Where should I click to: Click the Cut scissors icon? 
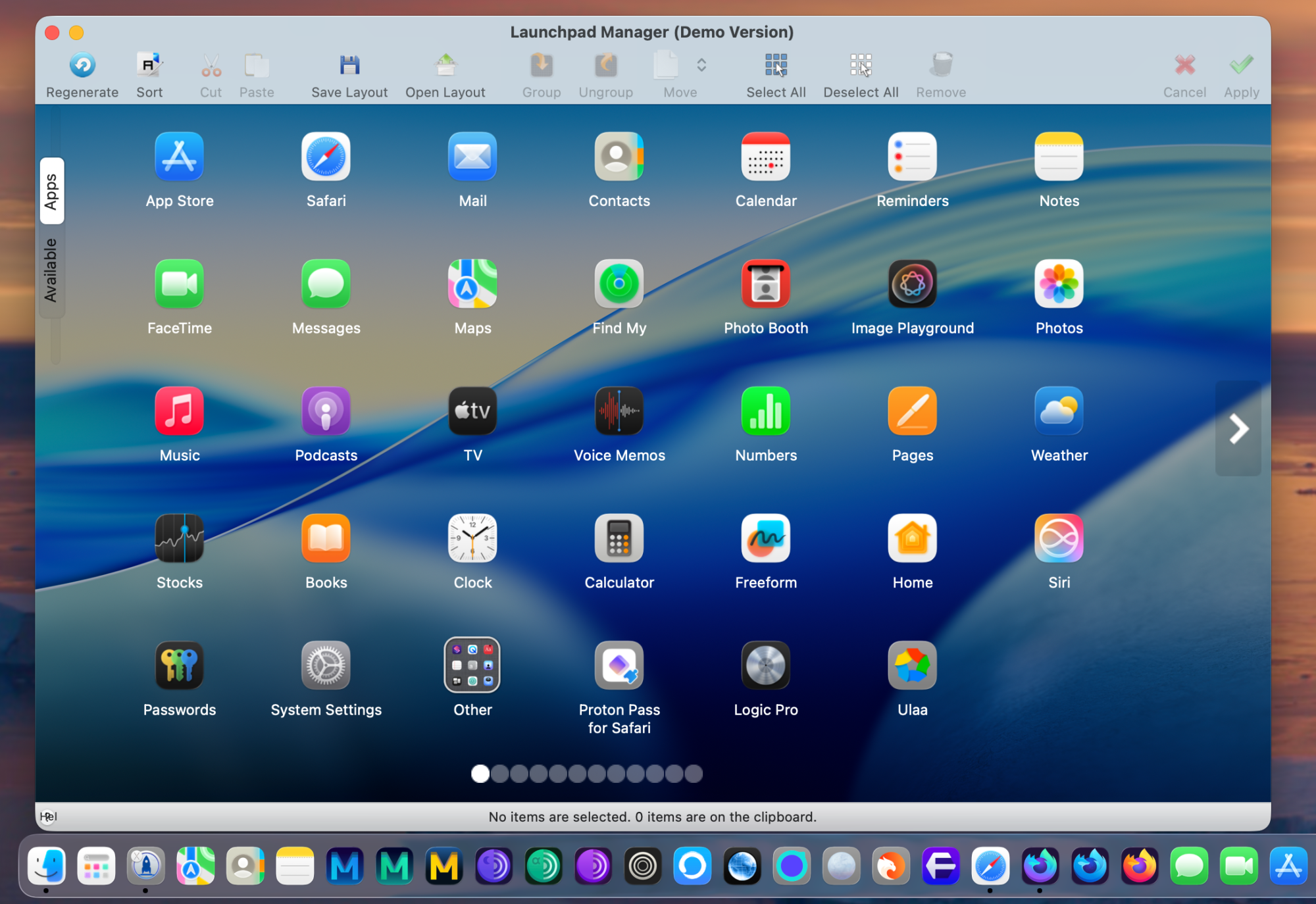pos(211,65)
